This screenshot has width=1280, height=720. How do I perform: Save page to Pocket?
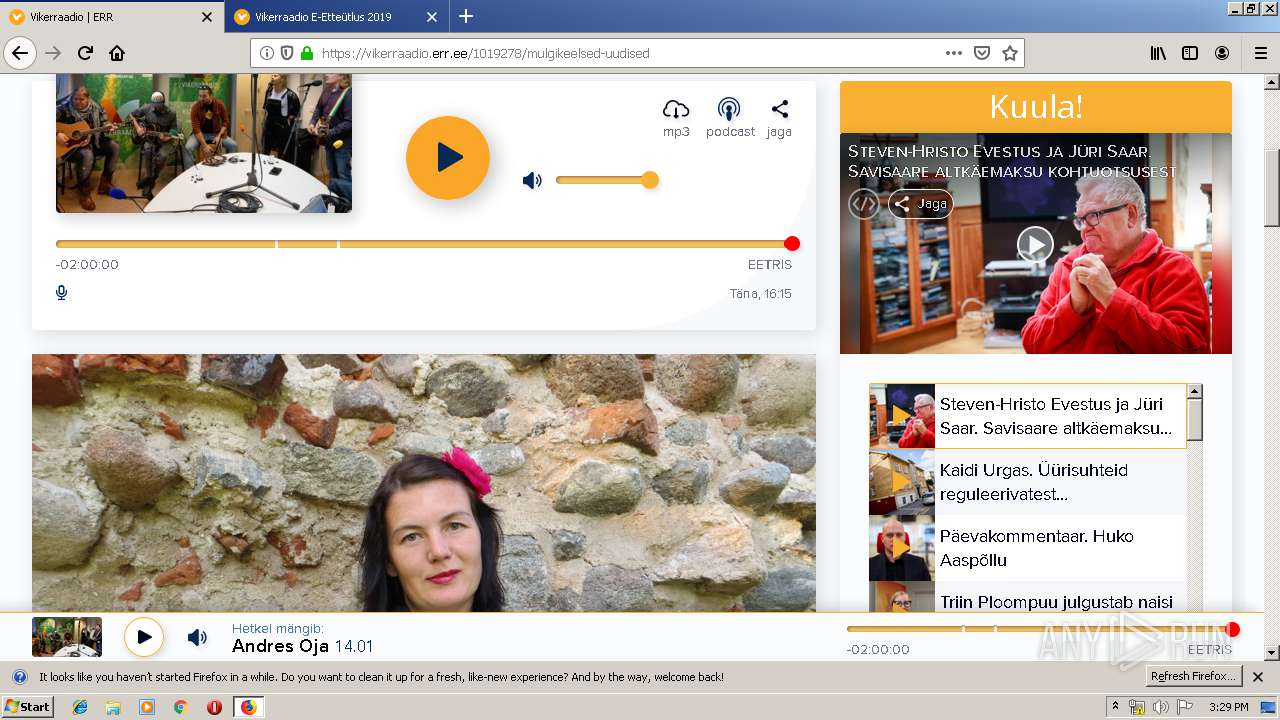(x=982, y=53)
